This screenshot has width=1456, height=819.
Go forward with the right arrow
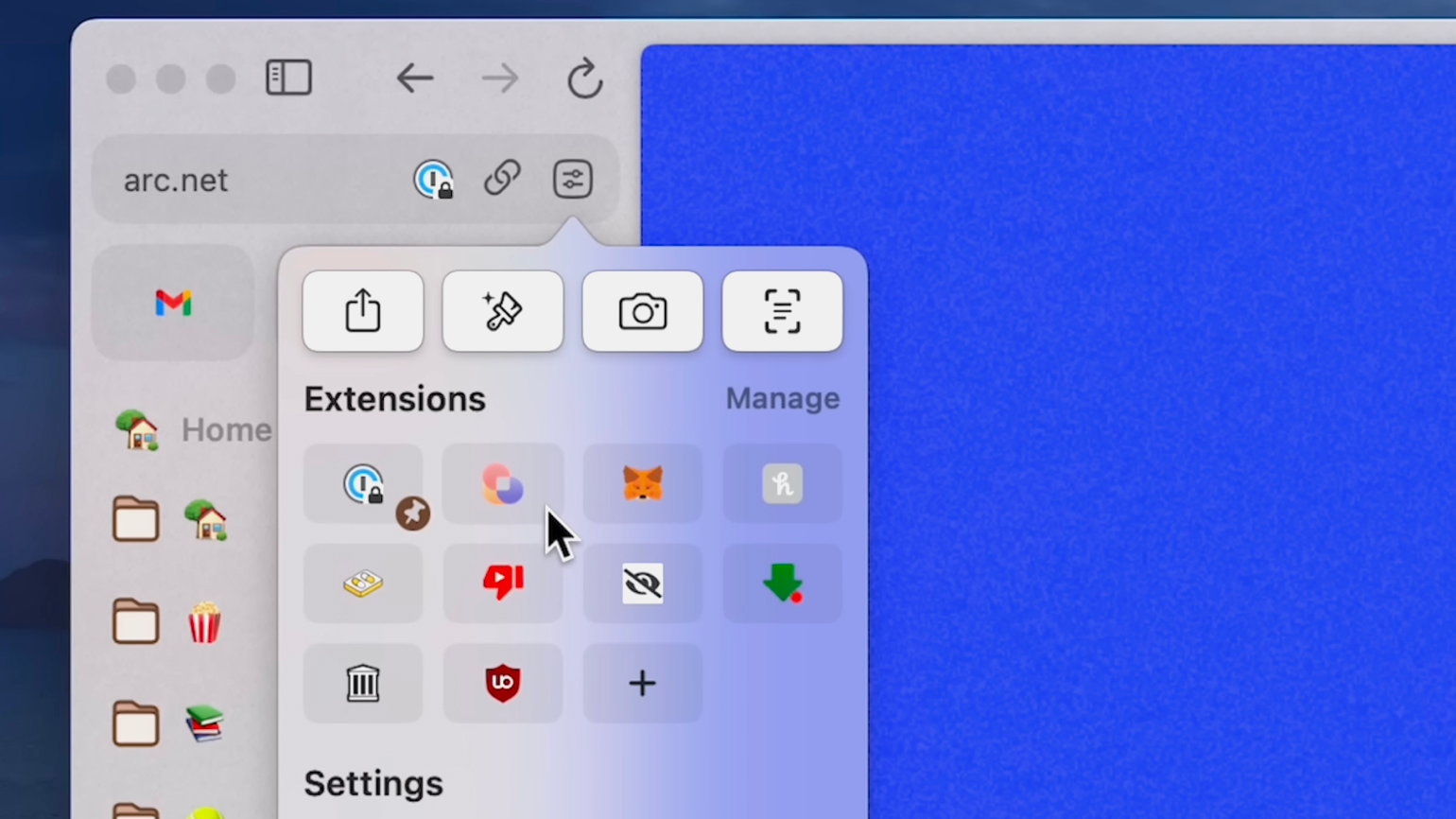tap(499, 78)
